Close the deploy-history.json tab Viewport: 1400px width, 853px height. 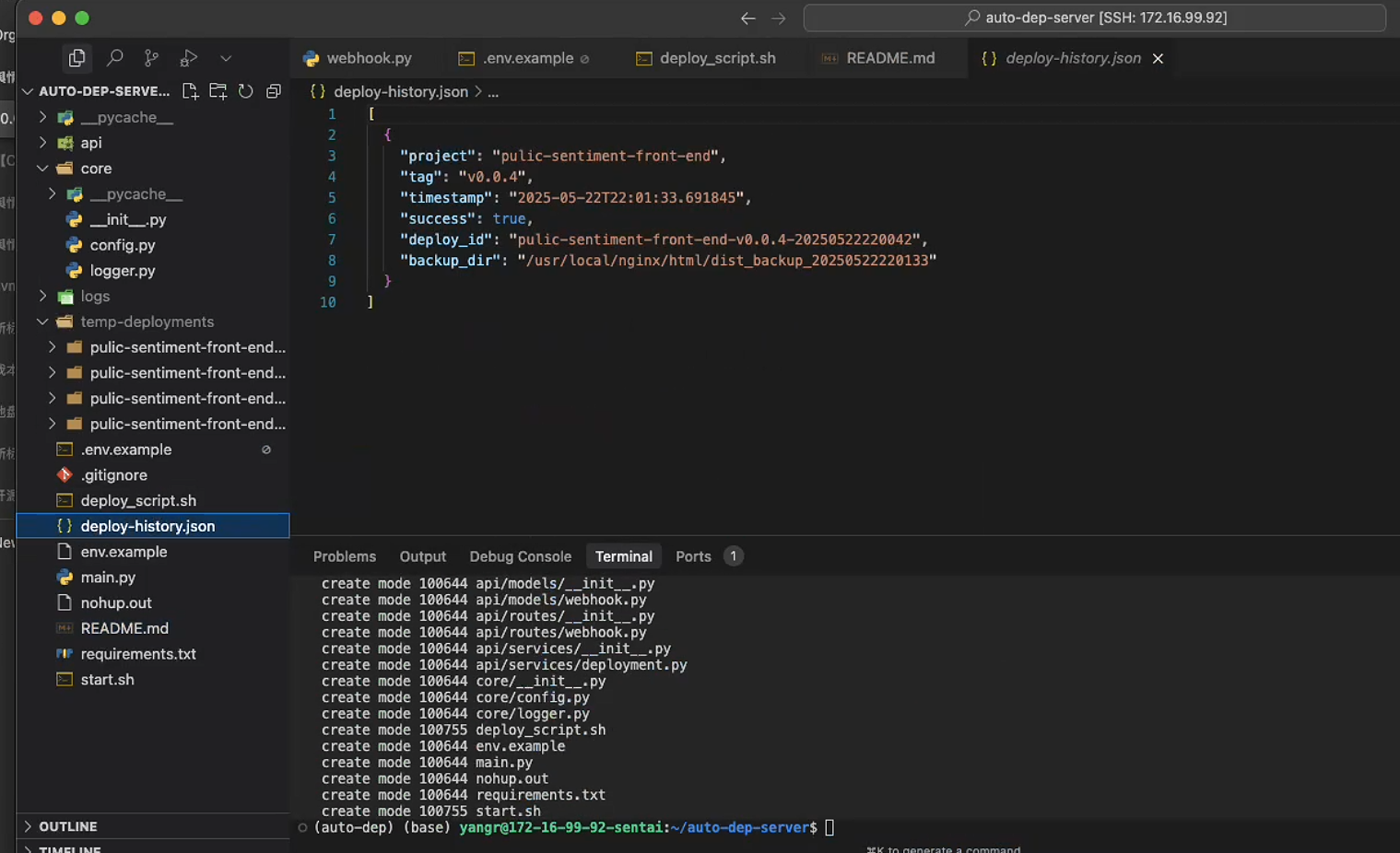[x=1158, y=58]
